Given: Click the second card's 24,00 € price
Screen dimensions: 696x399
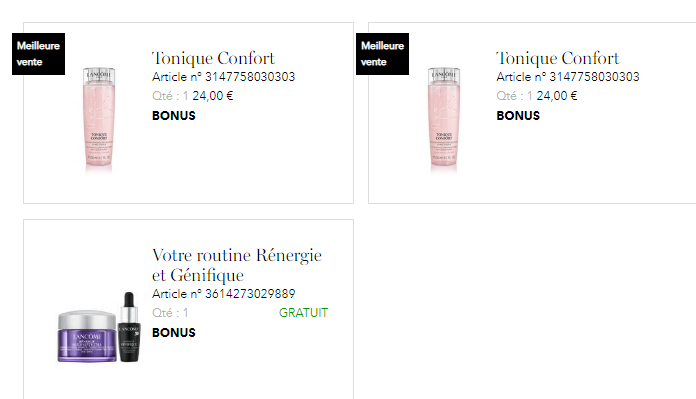Looking at the screenshot, I should click(x=557, y=96).
